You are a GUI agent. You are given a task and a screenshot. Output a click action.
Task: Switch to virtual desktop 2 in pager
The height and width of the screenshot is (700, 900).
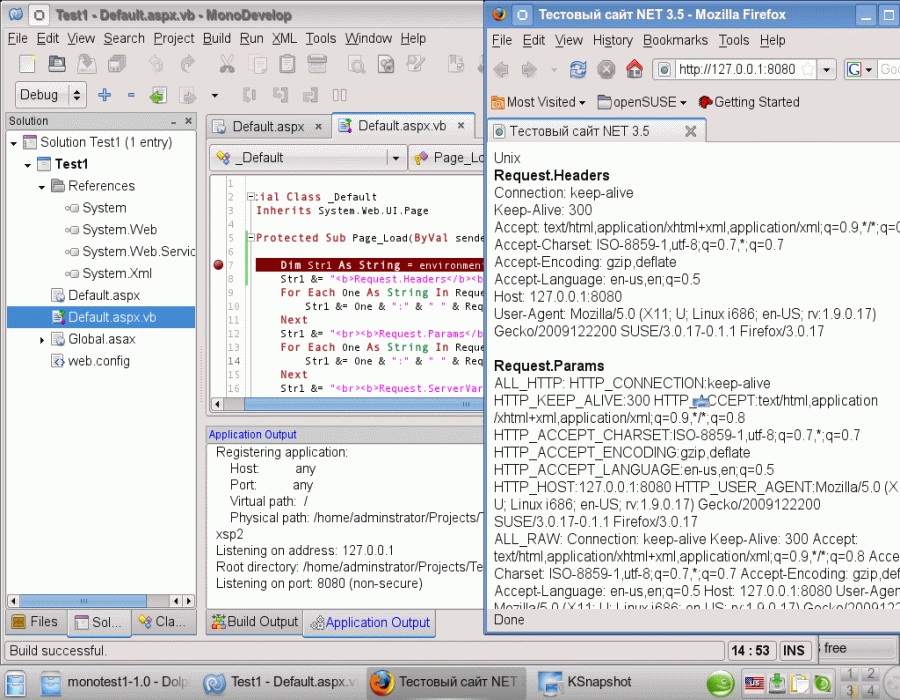tap(871, 674)
